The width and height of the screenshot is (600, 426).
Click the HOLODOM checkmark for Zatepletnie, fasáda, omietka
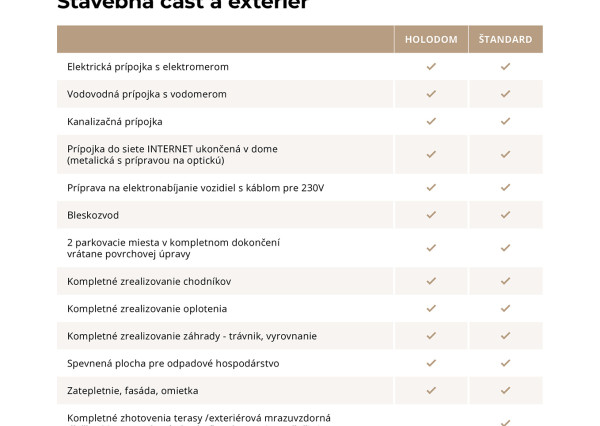coord(431,390)
